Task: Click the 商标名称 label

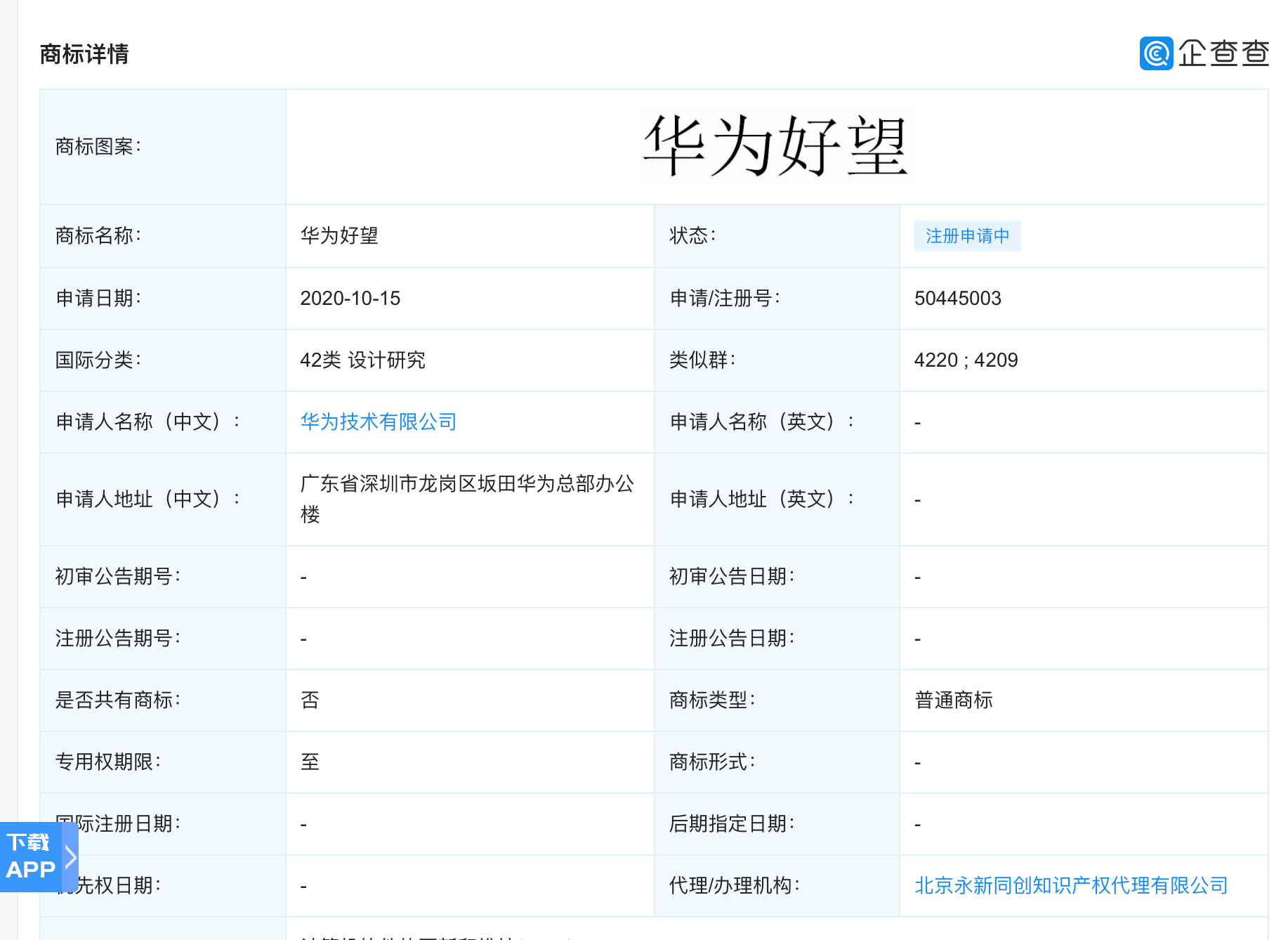Action: point(98,236)
